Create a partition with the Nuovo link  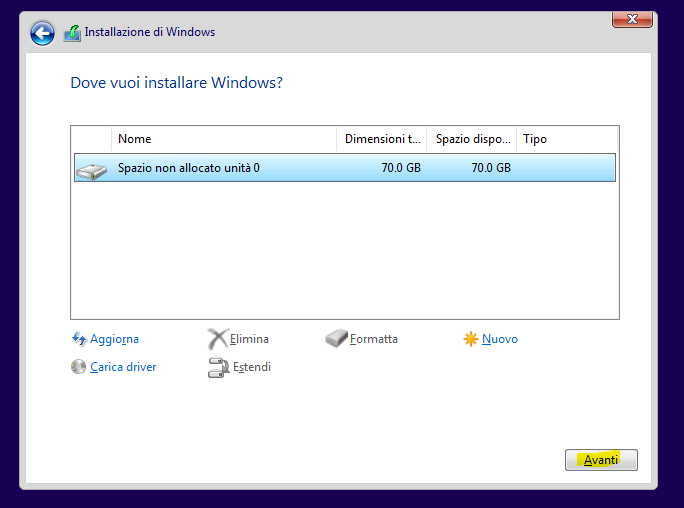click(500, 339)
